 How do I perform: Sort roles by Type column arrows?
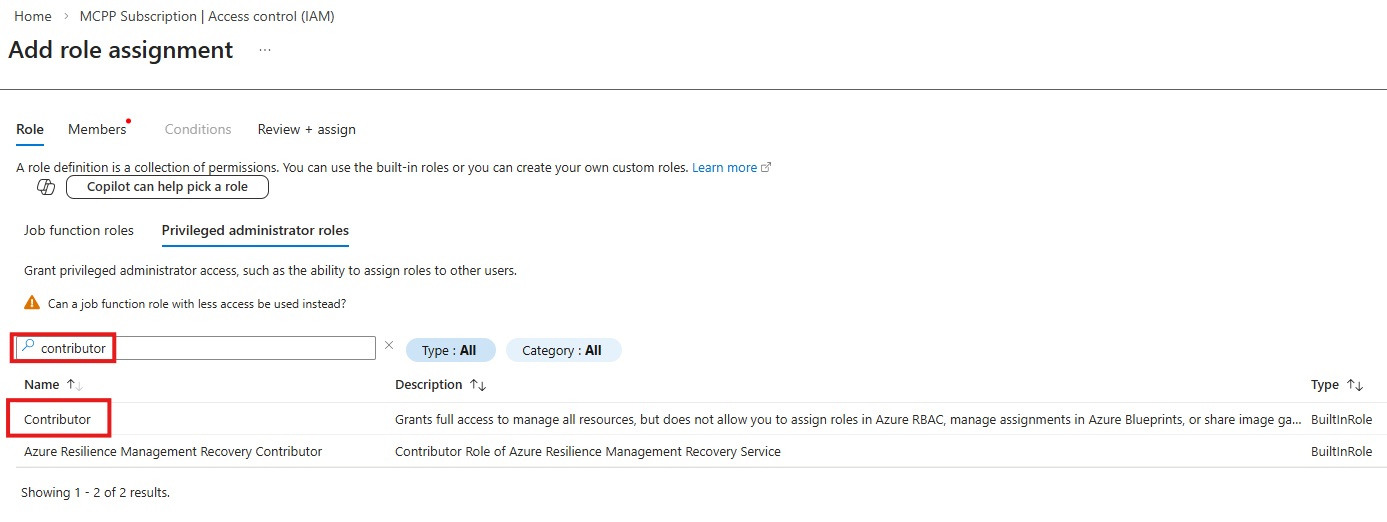[x=1355, y=385]
